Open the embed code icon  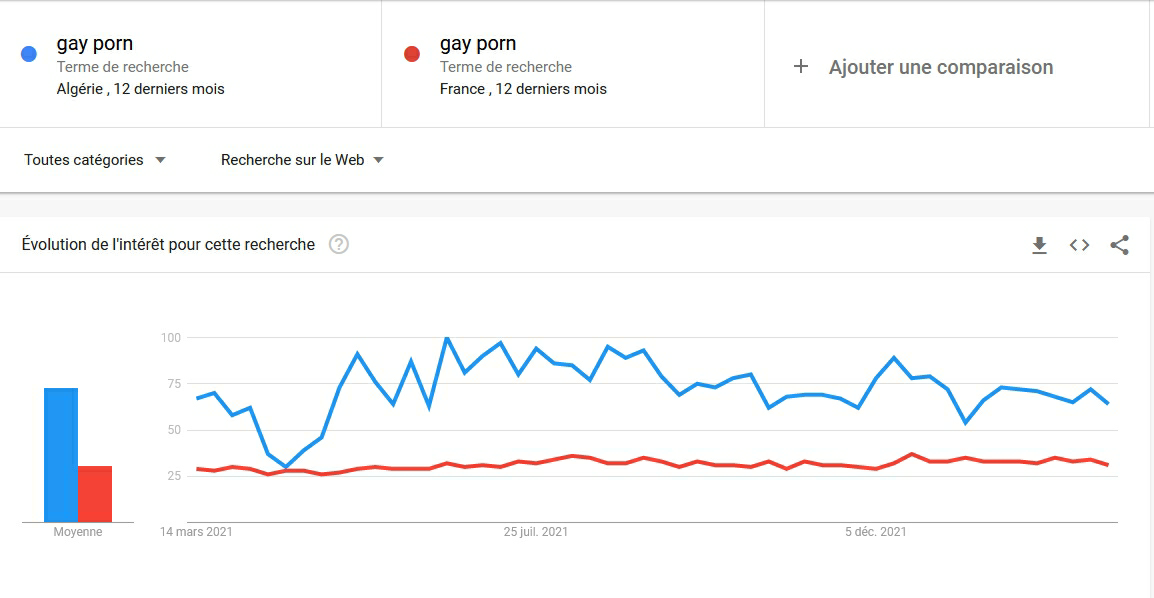pyautogui.click(x=1080, y=245)
